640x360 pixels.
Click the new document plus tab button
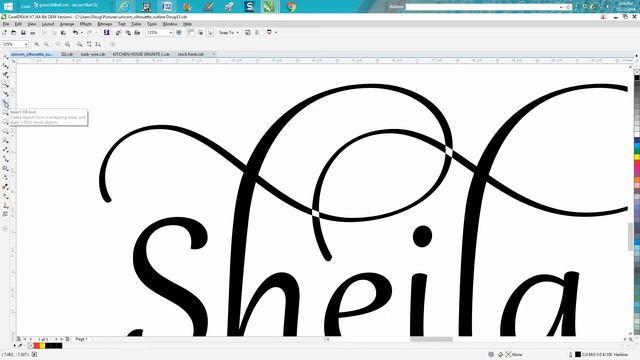click(x=213, y=54)
